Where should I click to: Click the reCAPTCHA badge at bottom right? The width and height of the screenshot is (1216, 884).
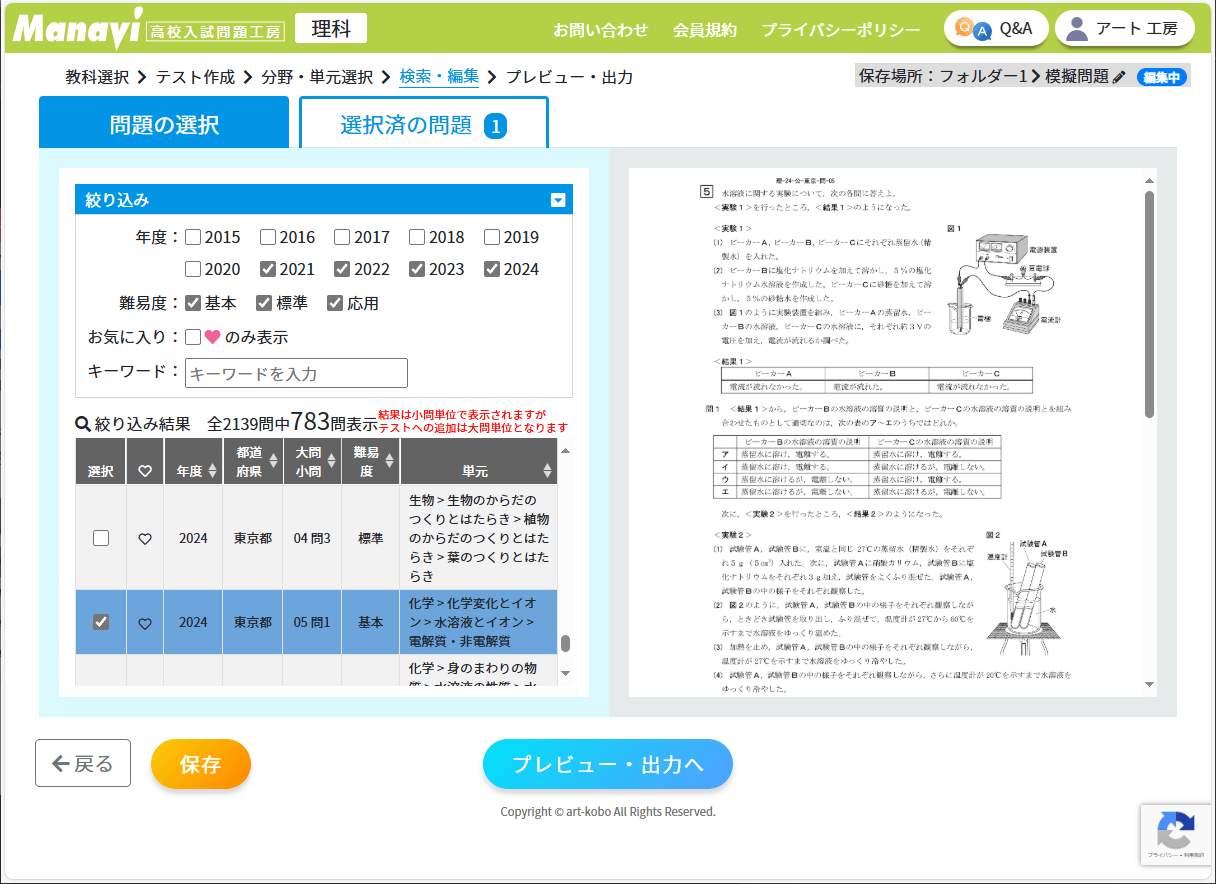[x=1176, y=835]
